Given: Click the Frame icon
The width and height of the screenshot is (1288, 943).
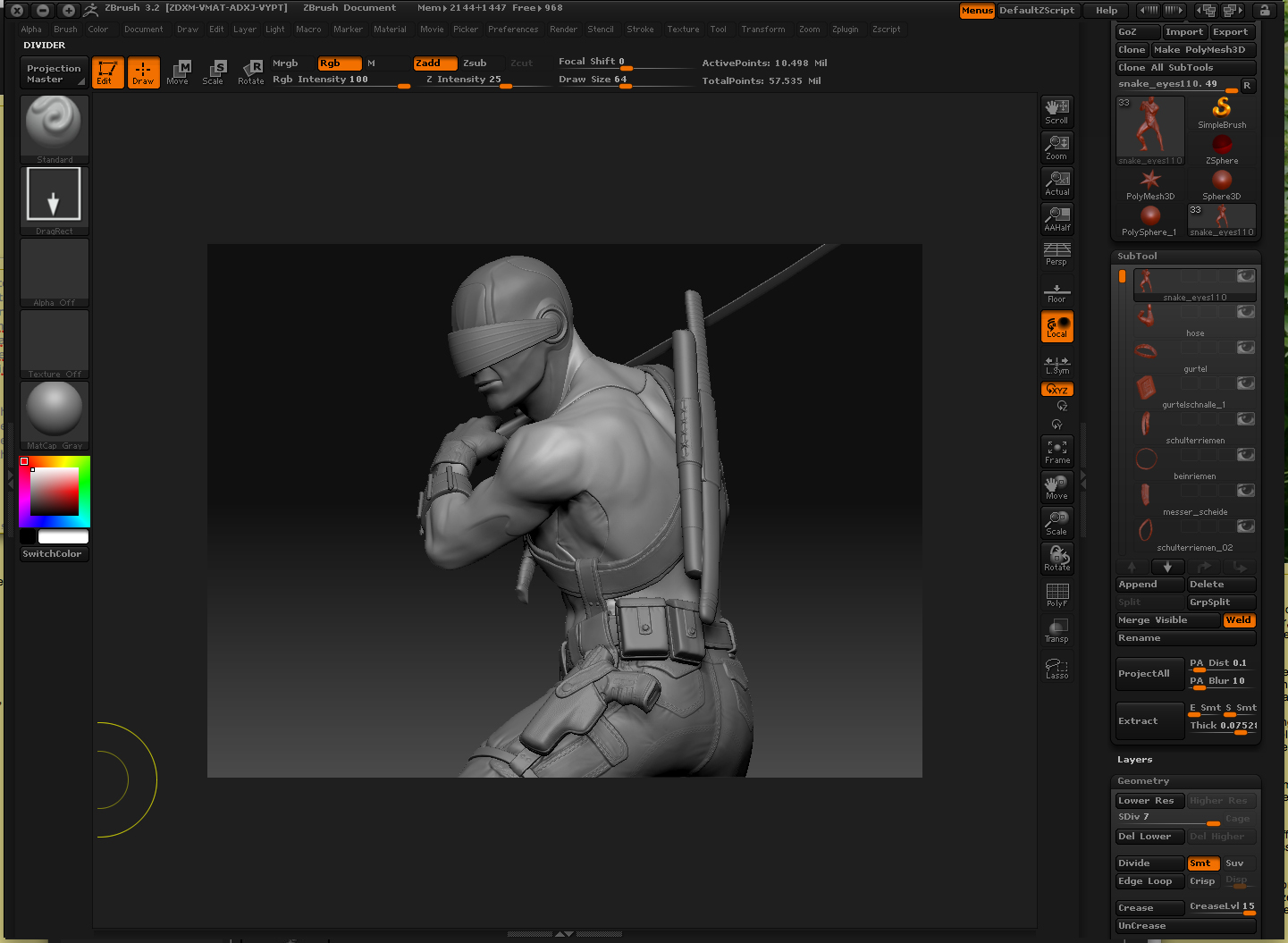Looking at the screenshot, I should [1056, 451].
